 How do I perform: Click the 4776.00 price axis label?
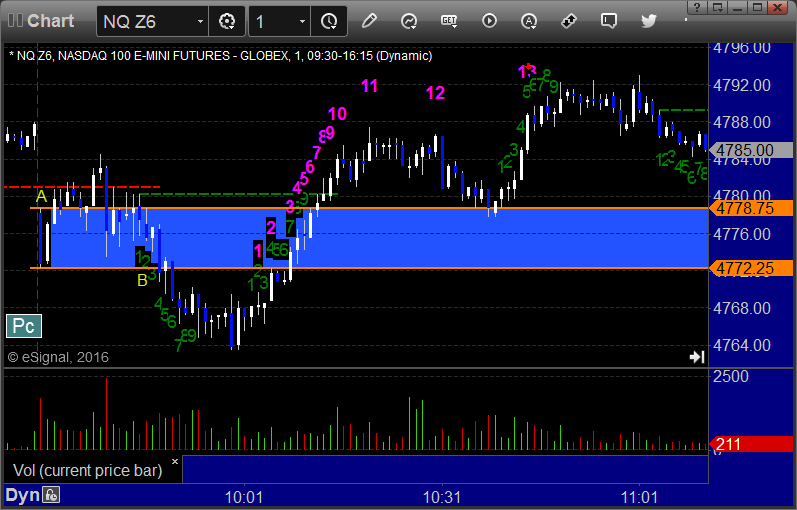click(x=742, y=234)
